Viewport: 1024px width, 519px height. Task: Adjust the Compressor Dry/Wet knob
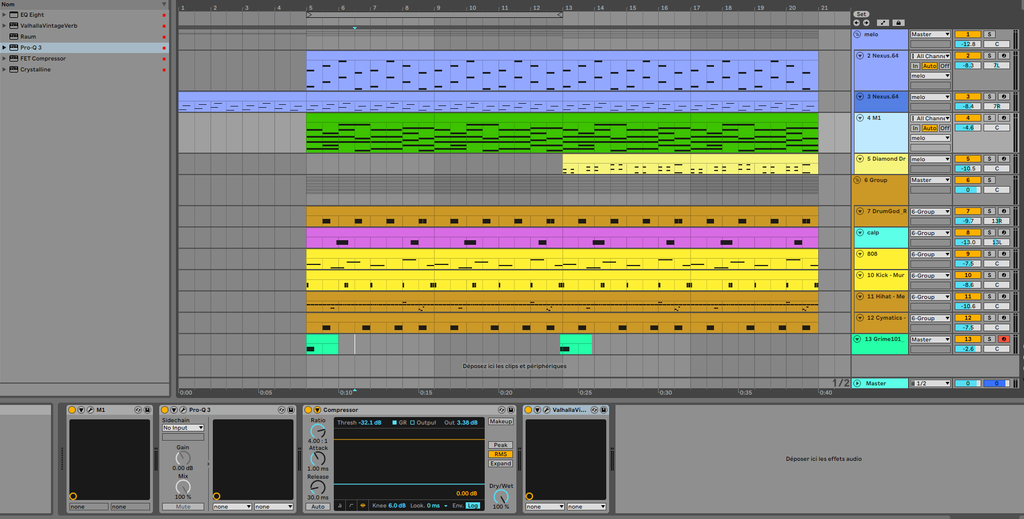(x=501, y=497)
